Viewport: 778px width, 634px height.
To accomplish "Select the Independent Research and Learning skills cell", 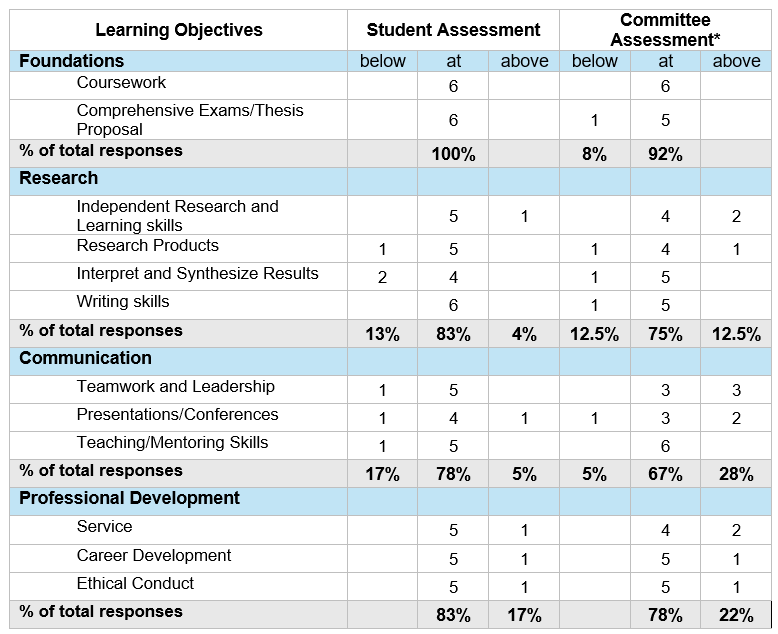I will (x=179, y=215).
